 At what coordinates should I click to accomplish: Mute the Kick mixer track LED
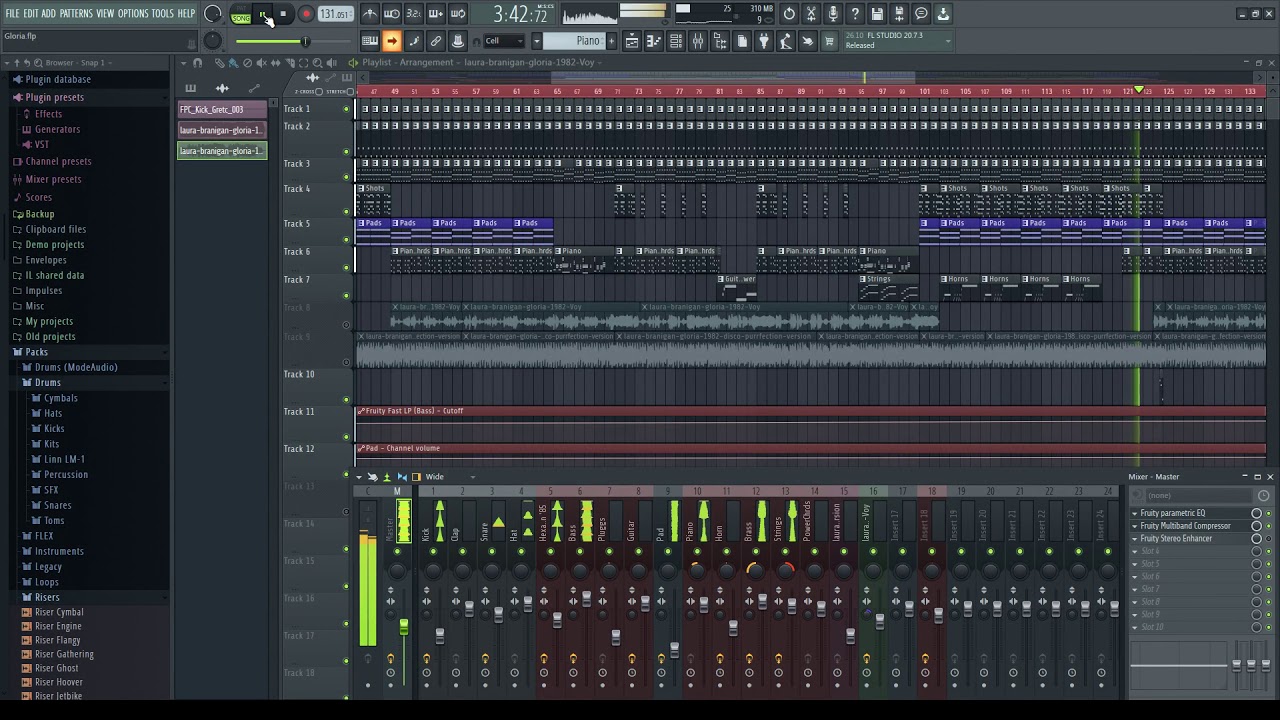point(433,552)
